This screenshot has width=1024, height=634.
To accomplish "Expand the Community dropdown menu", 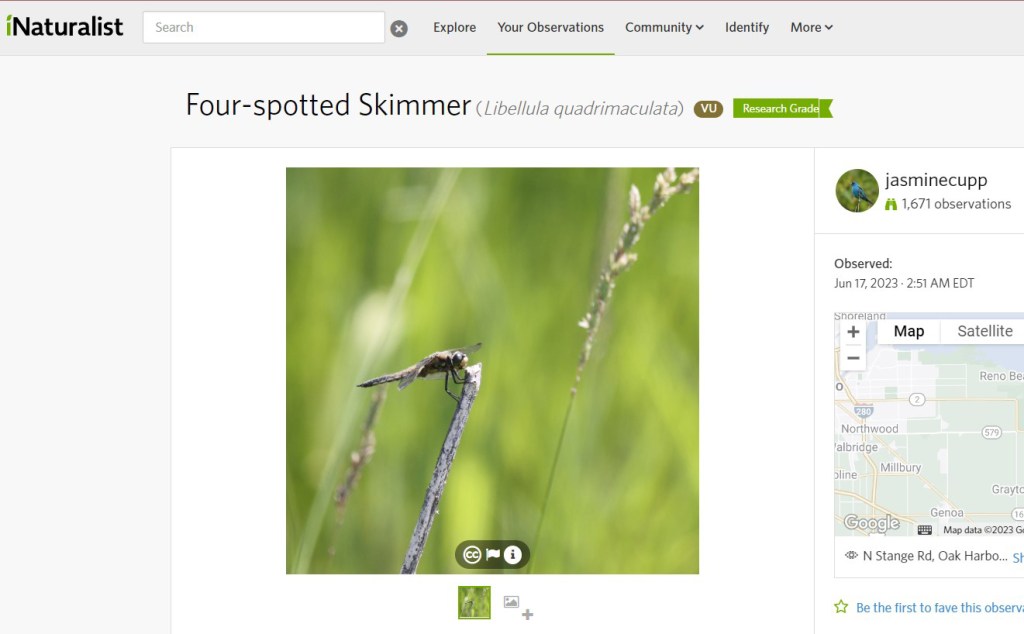I will click(x=664, y=27).
